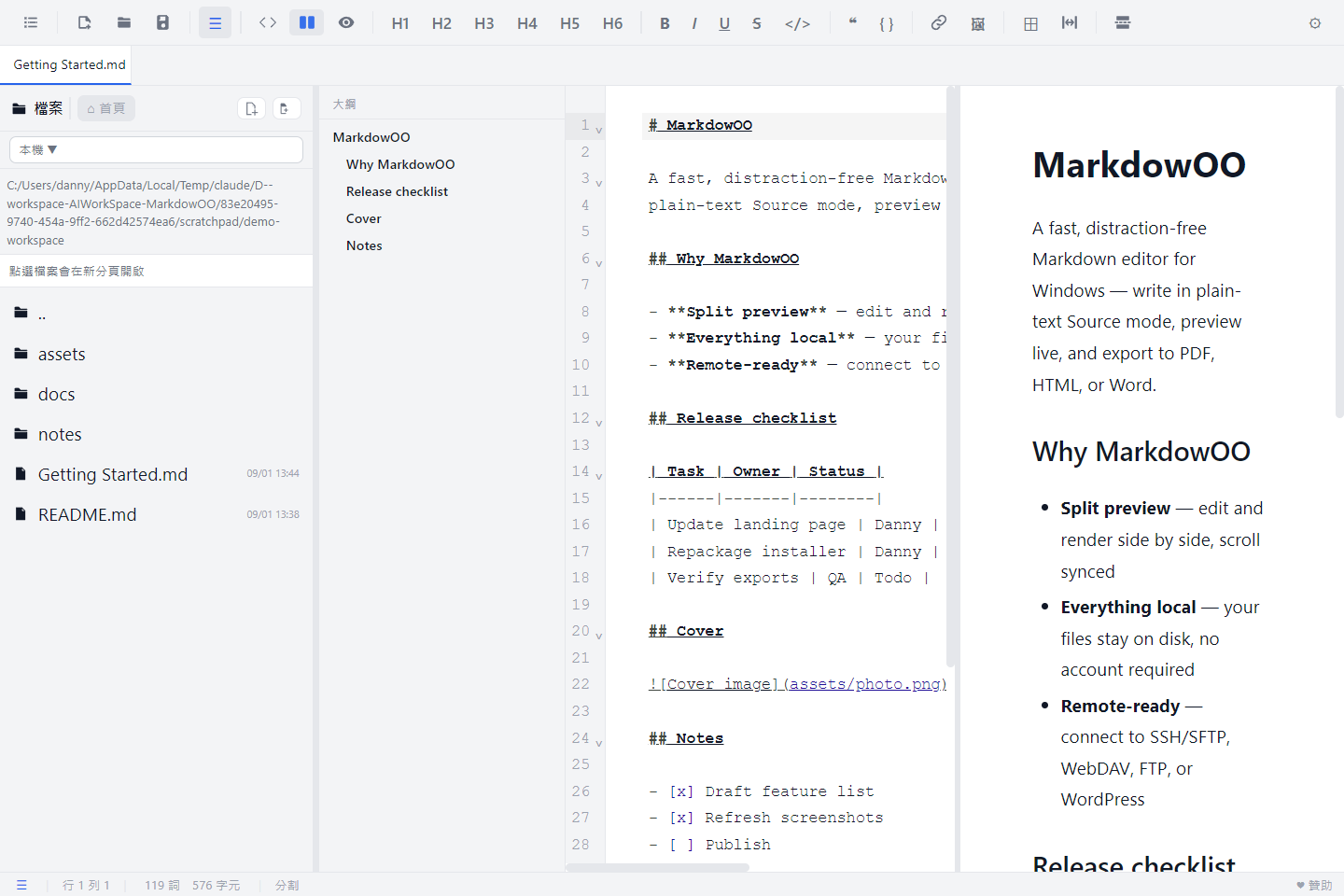Toggle split view mode button
1344x896 pixels.
307,22
